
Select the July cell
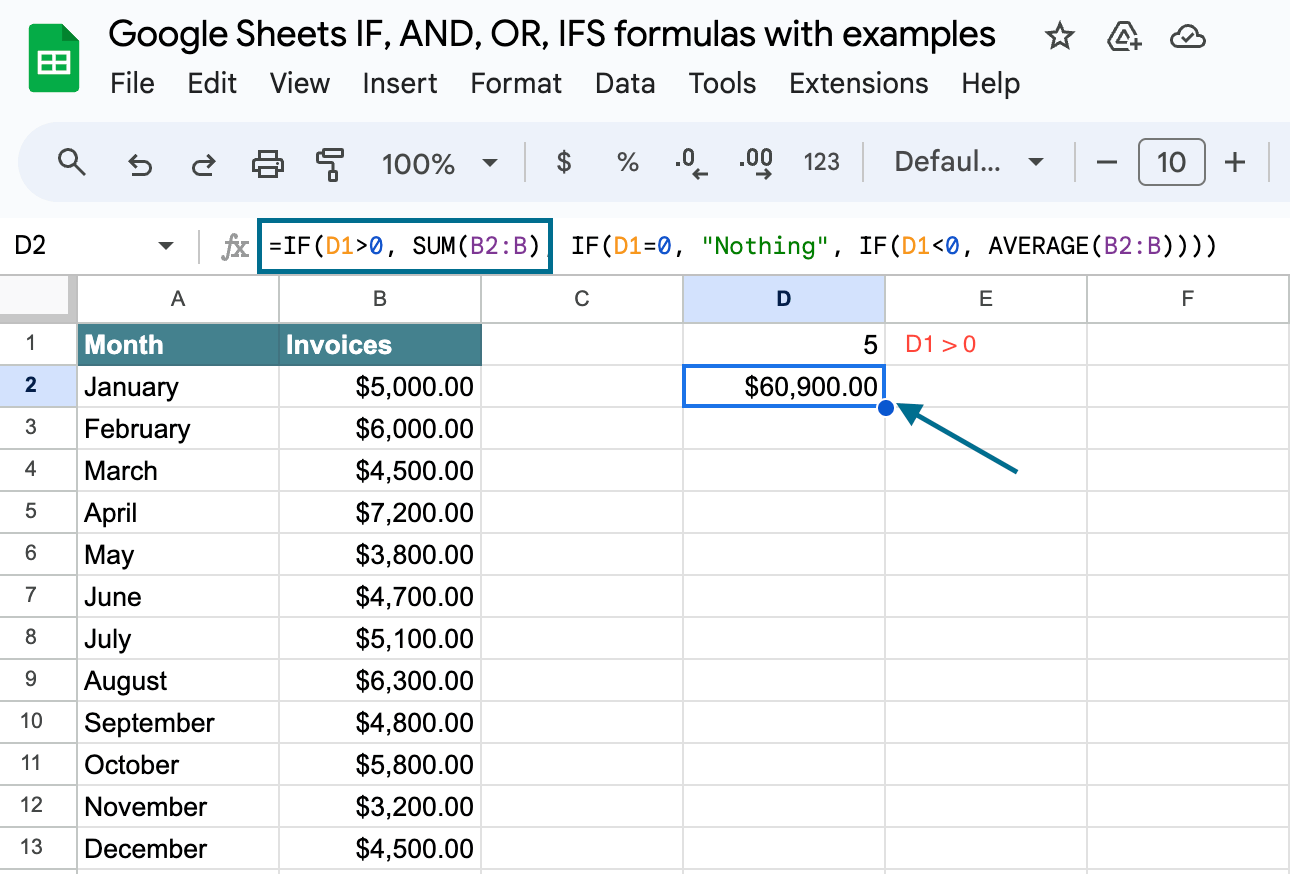(178, 638)
